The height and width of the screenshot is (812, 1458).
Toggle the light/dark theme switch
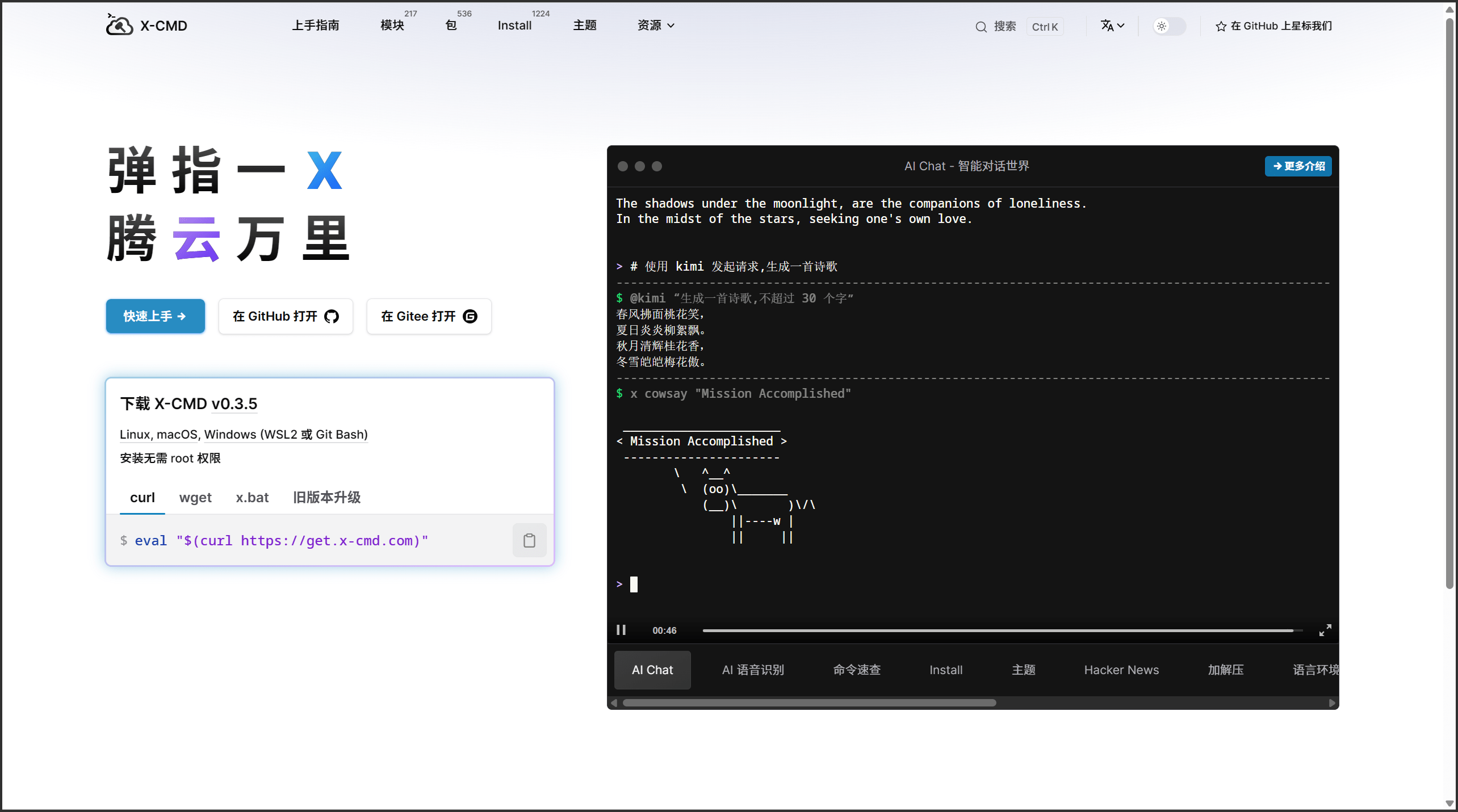coord(1168,26)
